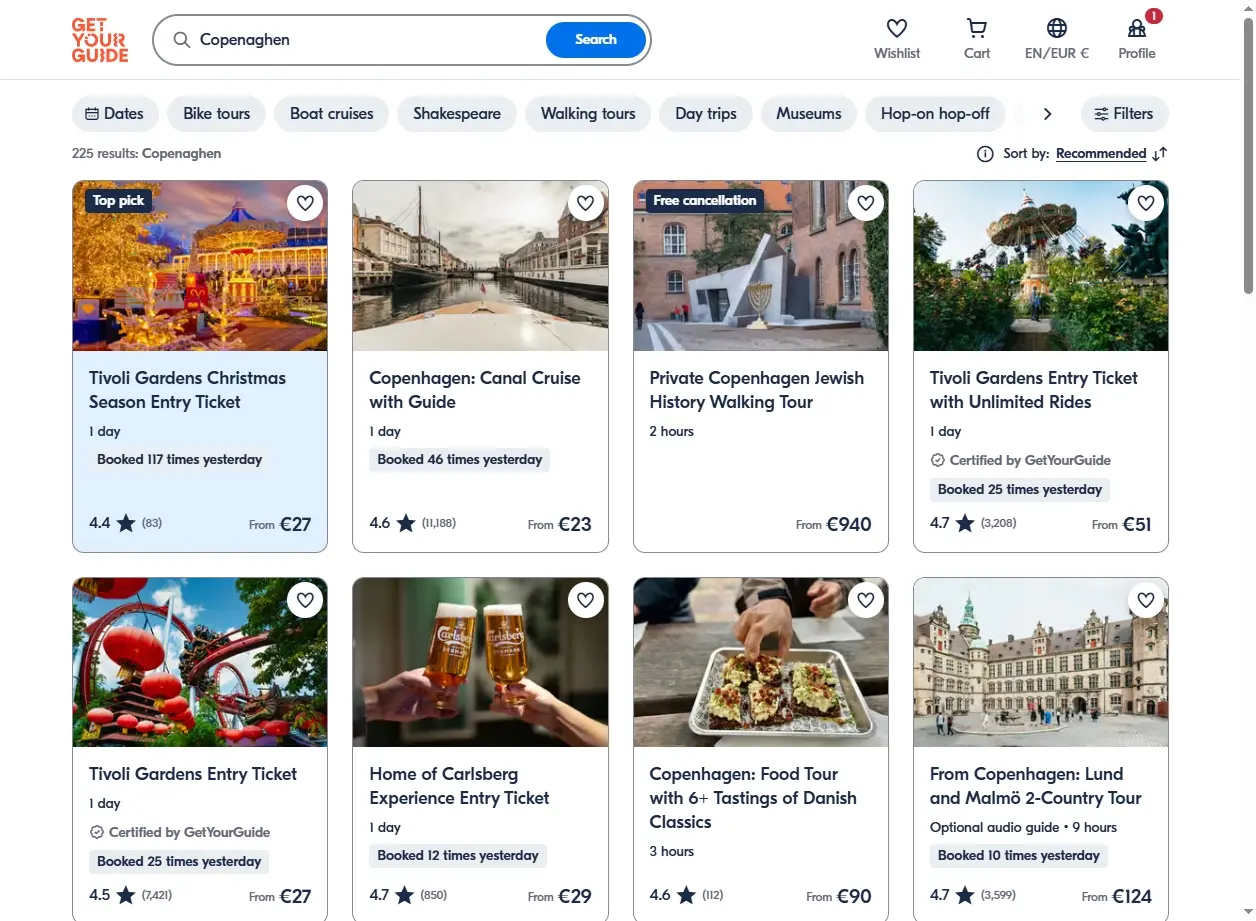Viewport: 1256px width, 921px height.
Task: Wishlist the Tivoli Gardens Entry Ticket card
Action: click(305, 600)
